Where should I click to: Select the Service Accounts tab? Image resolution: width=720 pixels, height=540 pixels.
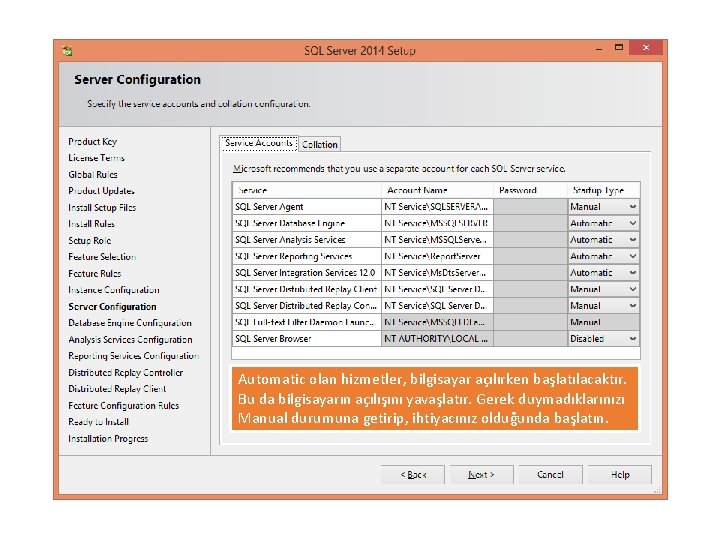259,143
